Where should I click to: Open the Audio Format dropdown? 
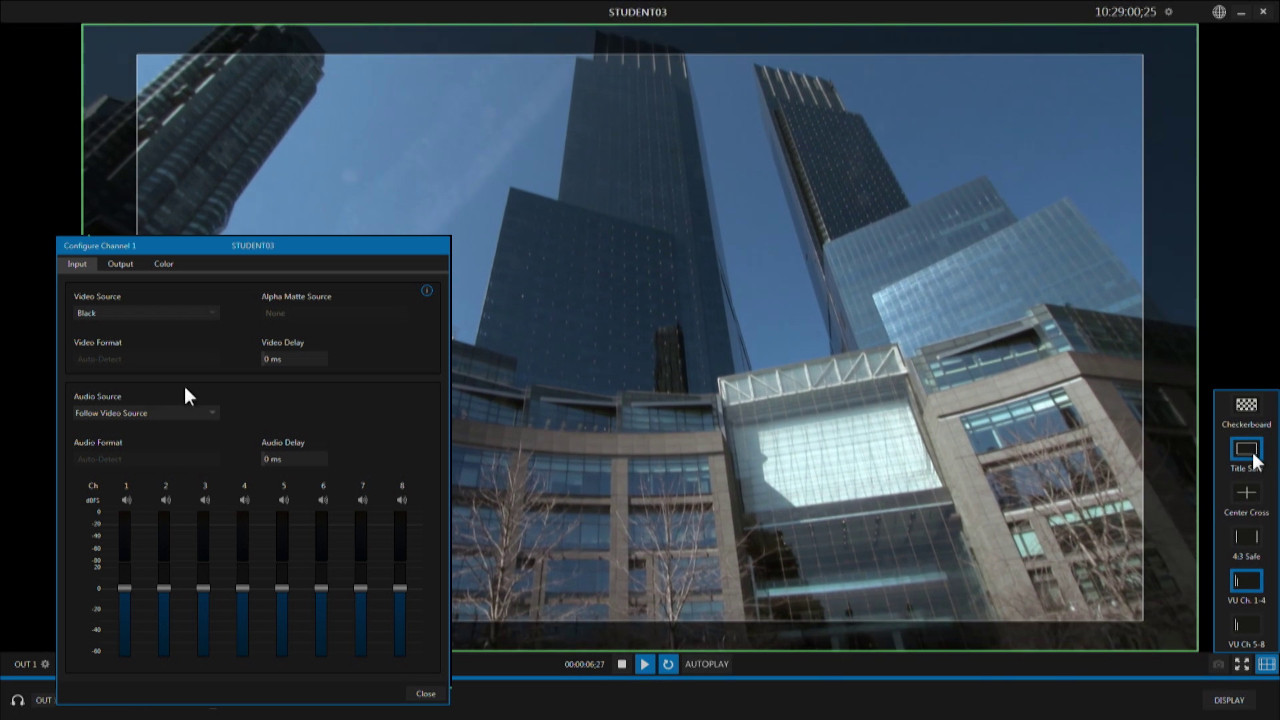146,459
